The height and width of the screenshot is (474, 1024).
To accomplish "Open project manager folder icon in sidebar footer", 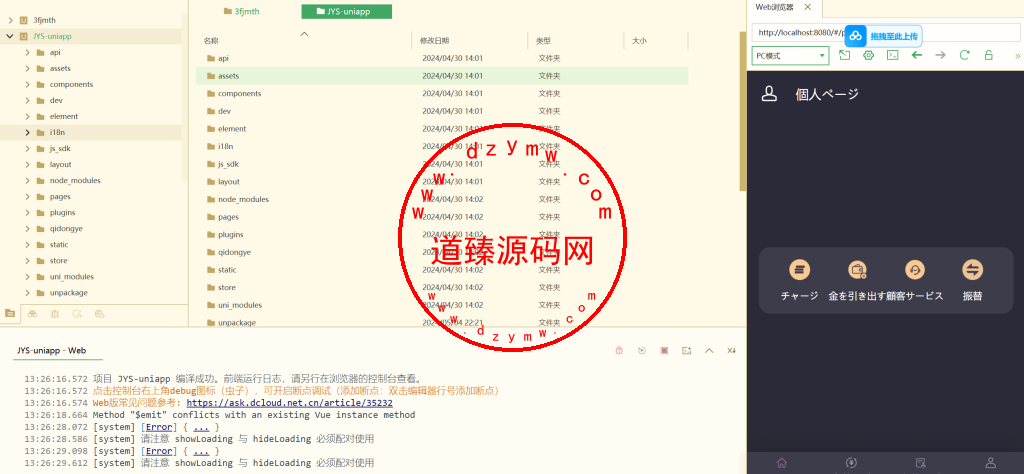I will (10, 313).
